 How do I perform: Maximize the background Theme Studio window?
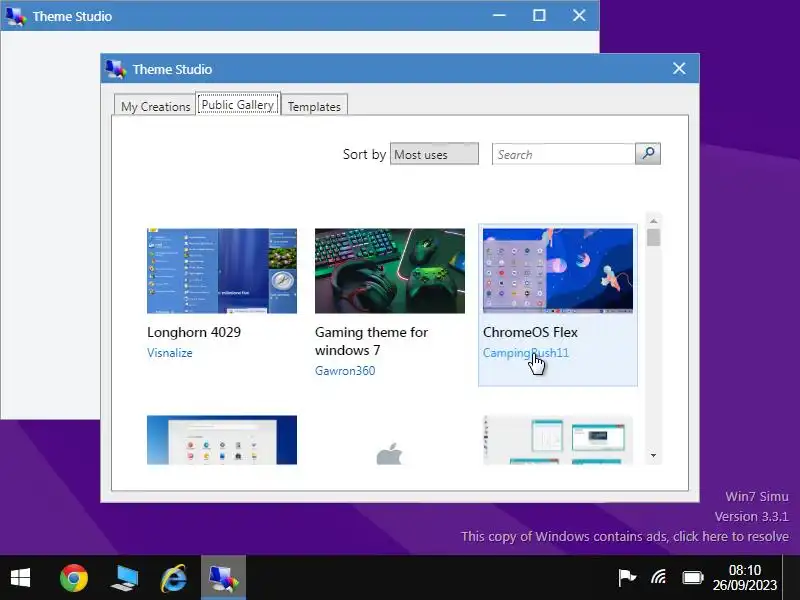coord(539,15)
